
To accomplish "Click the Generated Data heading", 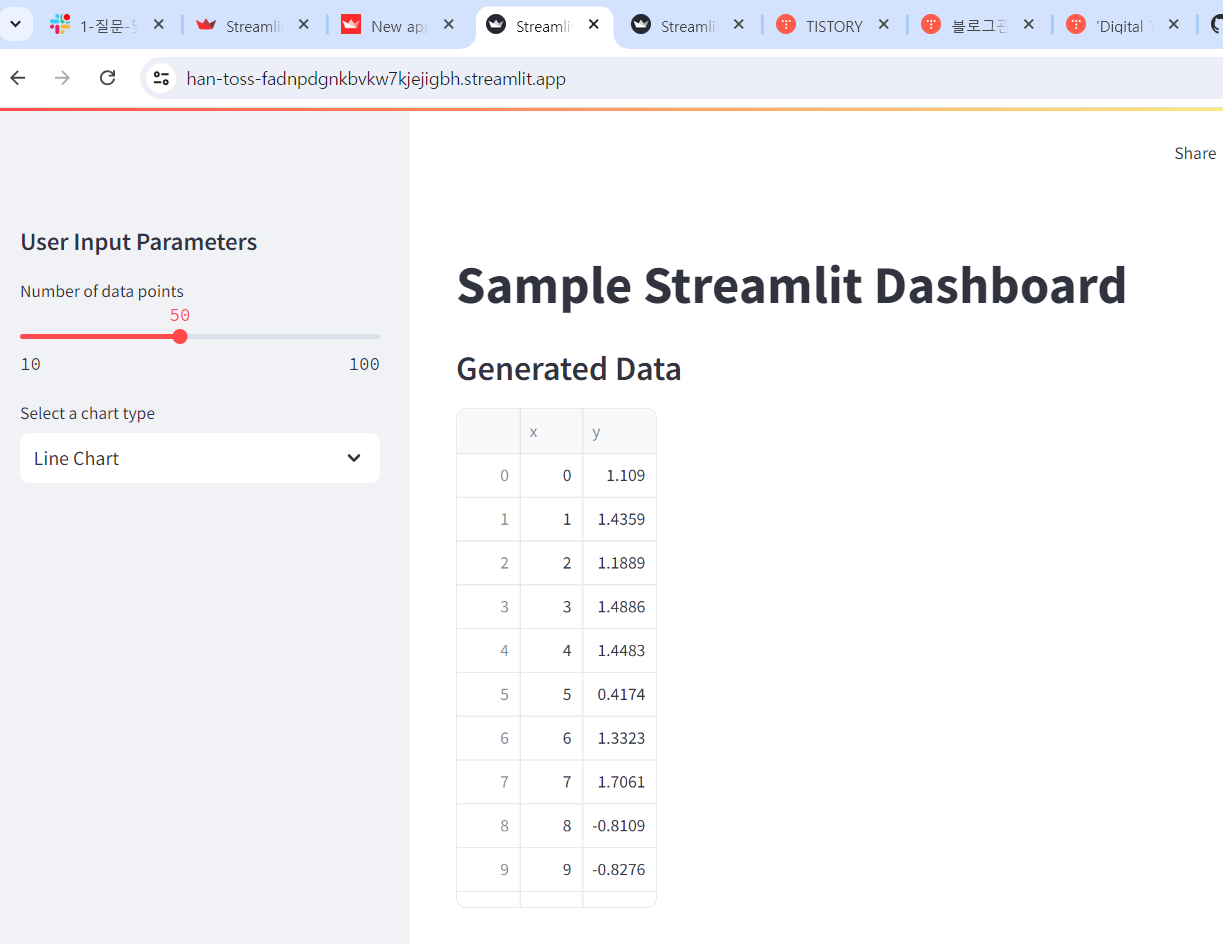I will coord(568,369).
